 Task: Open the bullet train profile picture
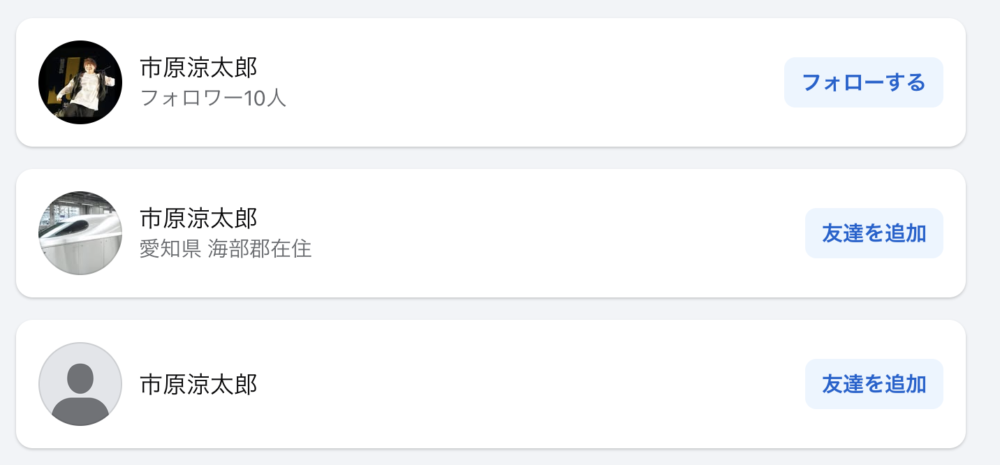pos(80,233)
